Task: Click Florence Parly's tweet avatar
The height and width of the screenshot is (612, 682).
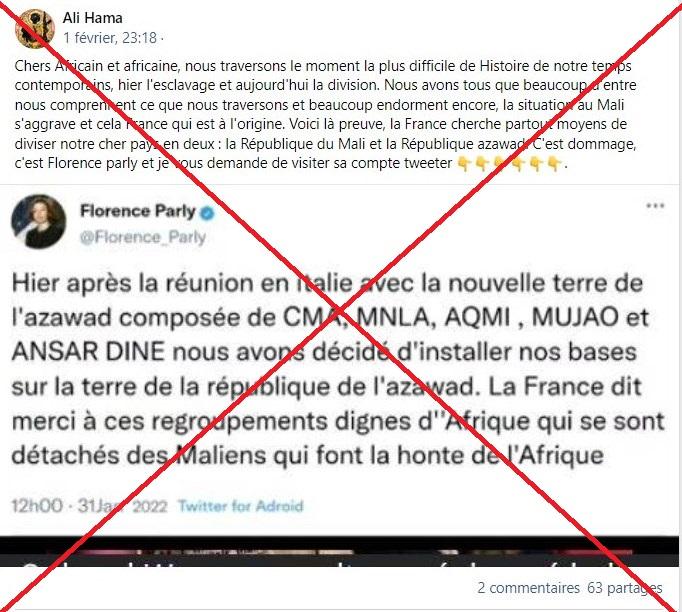Action: pos(39,221)
